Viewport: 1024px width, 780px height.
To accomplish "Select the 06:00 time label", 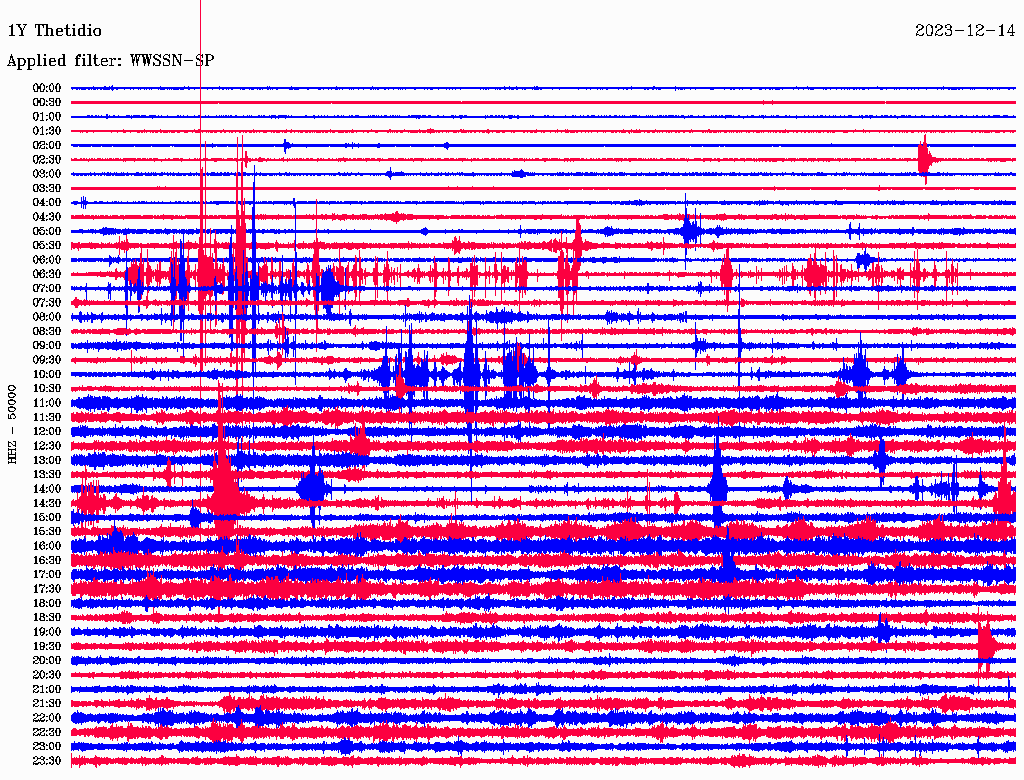I will pos(47,260).
